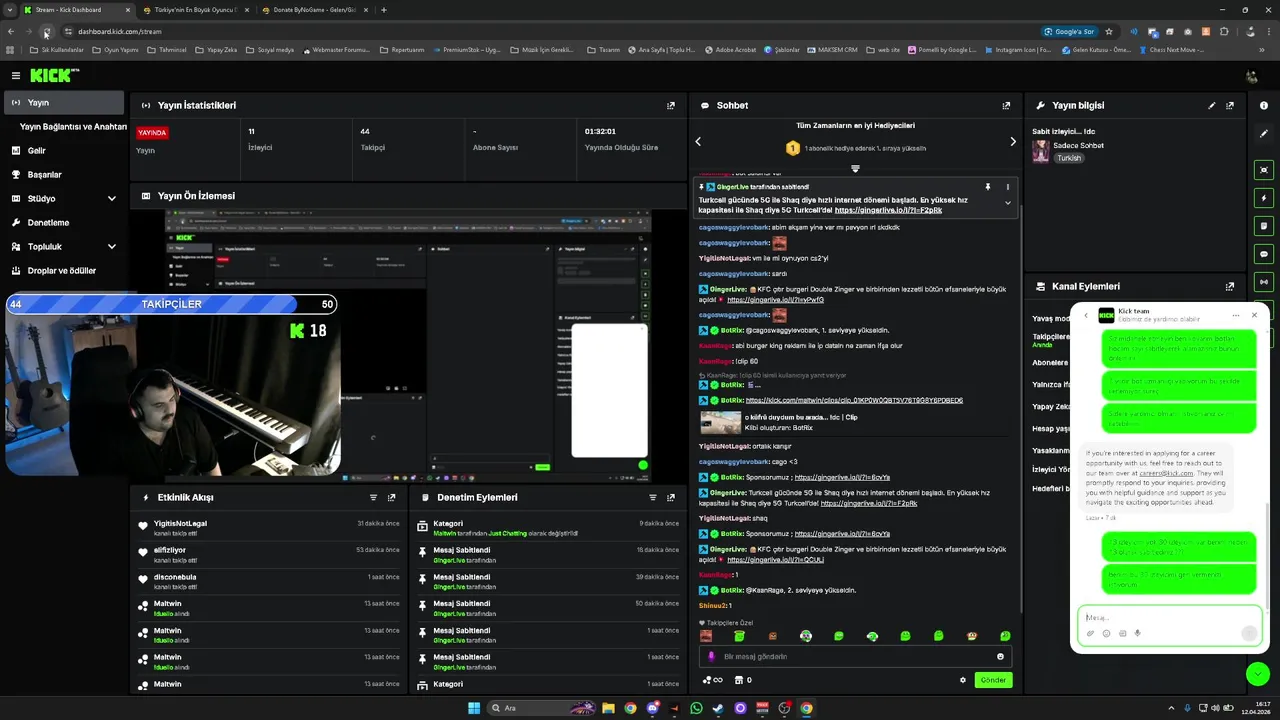Open the kick.com clips link from BotRix

(854, 400)
